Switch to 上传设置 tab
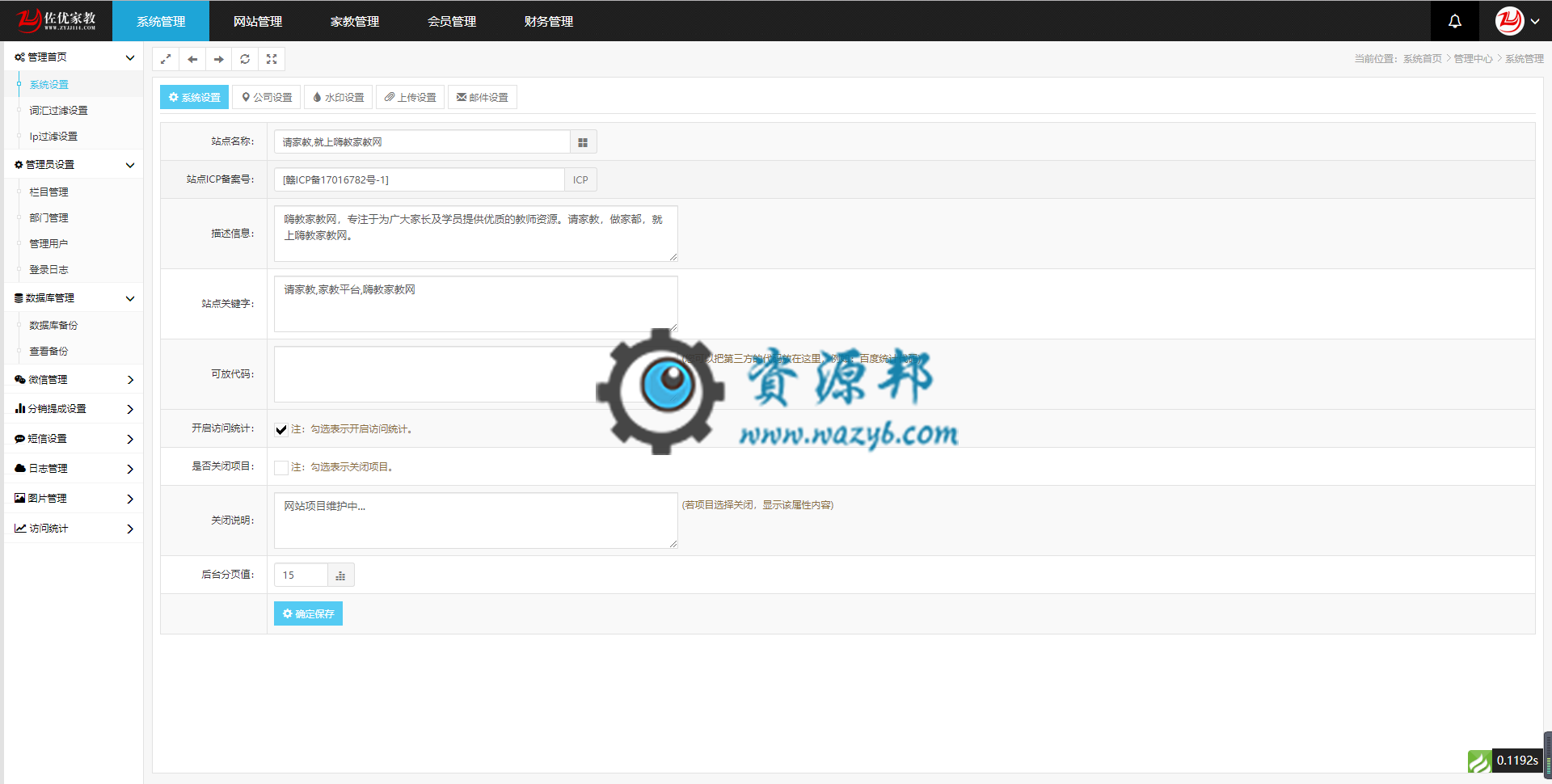 coord(411,97)
